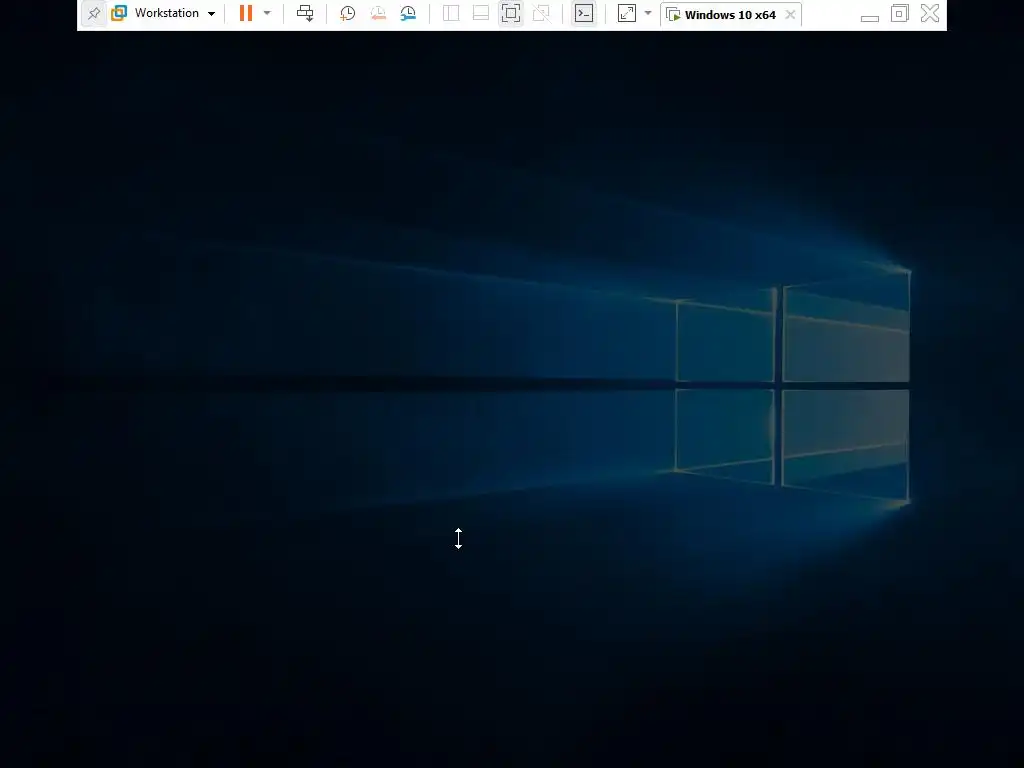This screenshot has width=1024, height=768.
Task: Click the Unity mode icon
Action: point(541,13)
